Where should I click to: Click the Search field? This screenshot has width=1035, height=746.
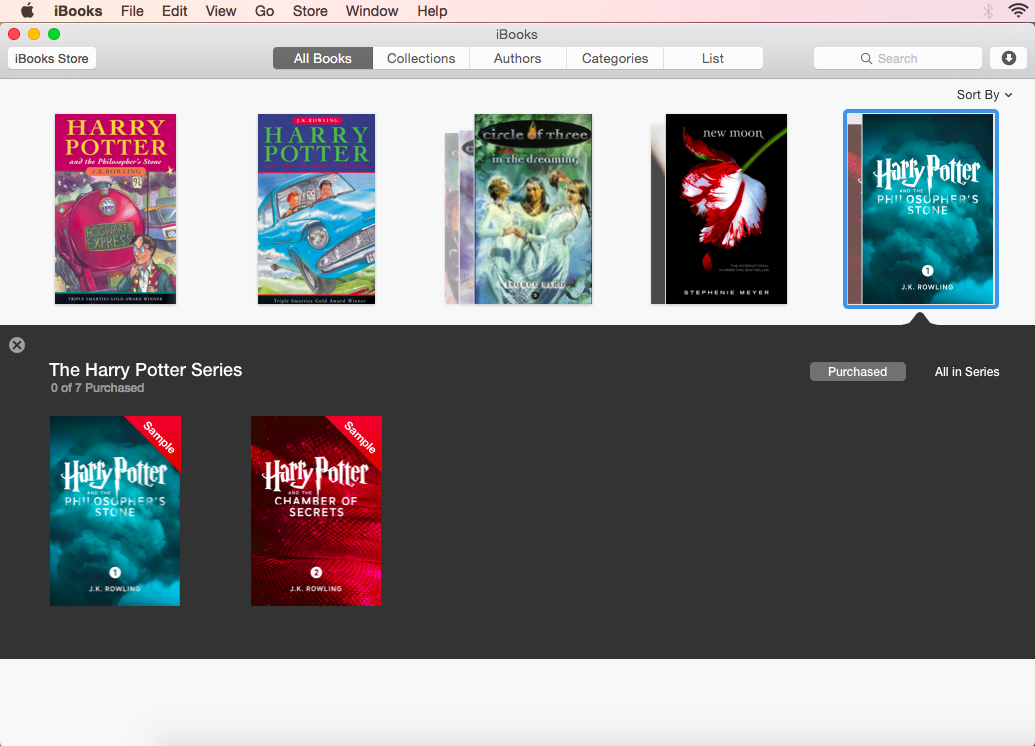898,58
